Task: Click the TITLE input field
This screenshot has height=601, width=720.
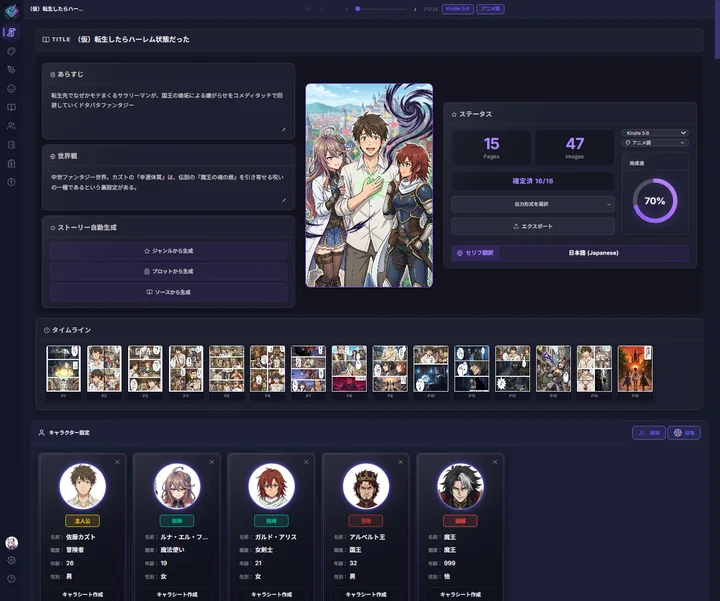Action: click(370, 39)
